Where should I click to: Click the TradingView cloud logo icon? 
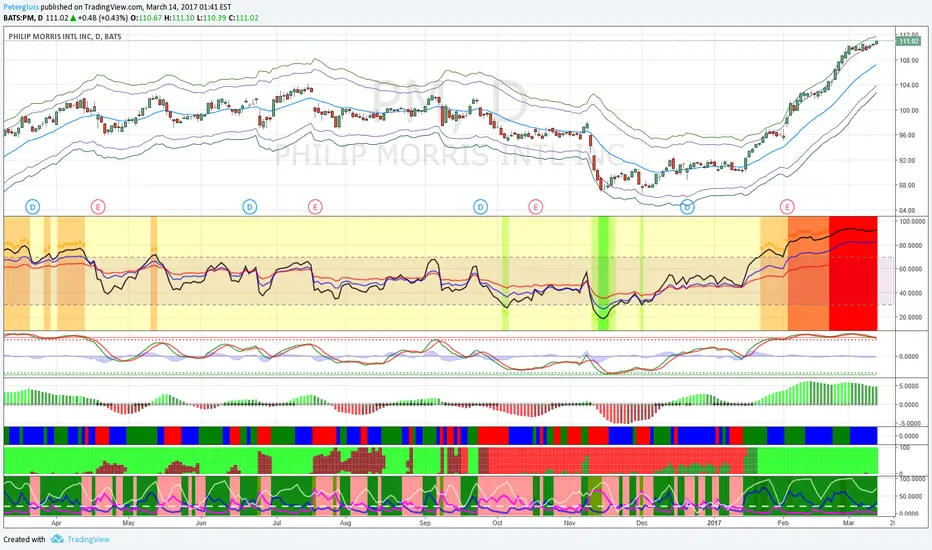(57, 539)
